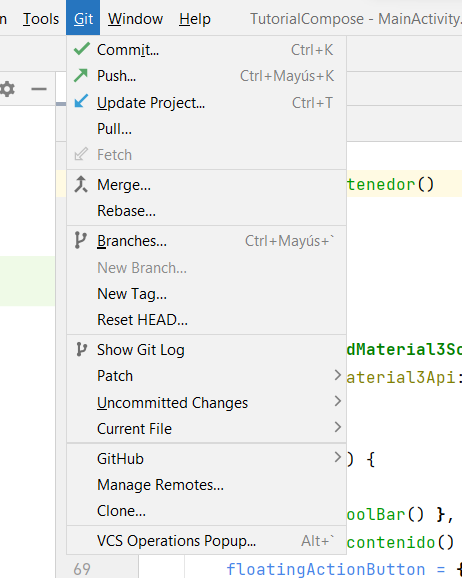Click the Show Git Log icon
Image resolution: width=462 pixels, height=578 pixels.
81,349
